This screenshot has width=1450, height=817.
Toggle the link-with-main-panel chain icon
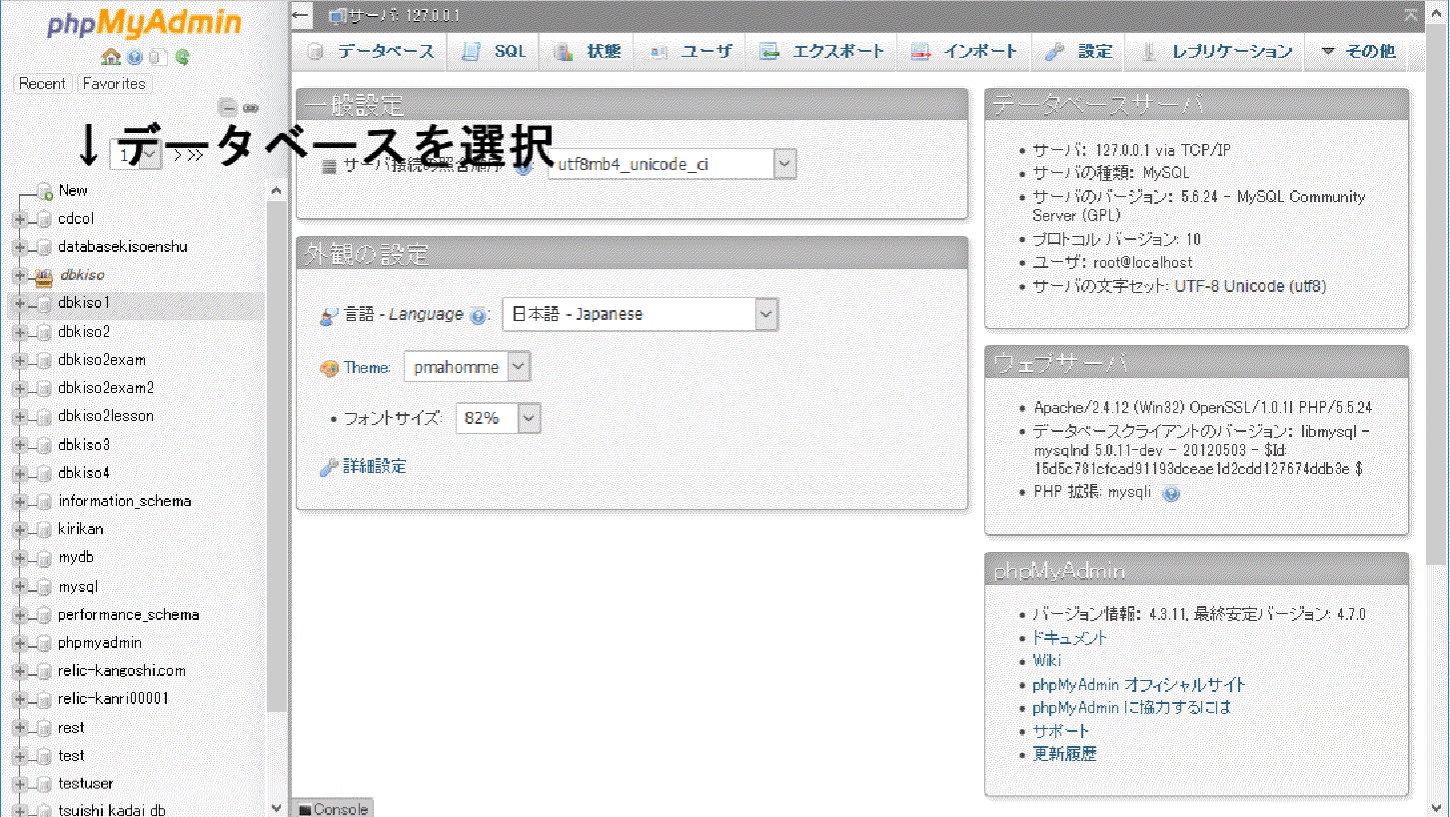point(251,107)
